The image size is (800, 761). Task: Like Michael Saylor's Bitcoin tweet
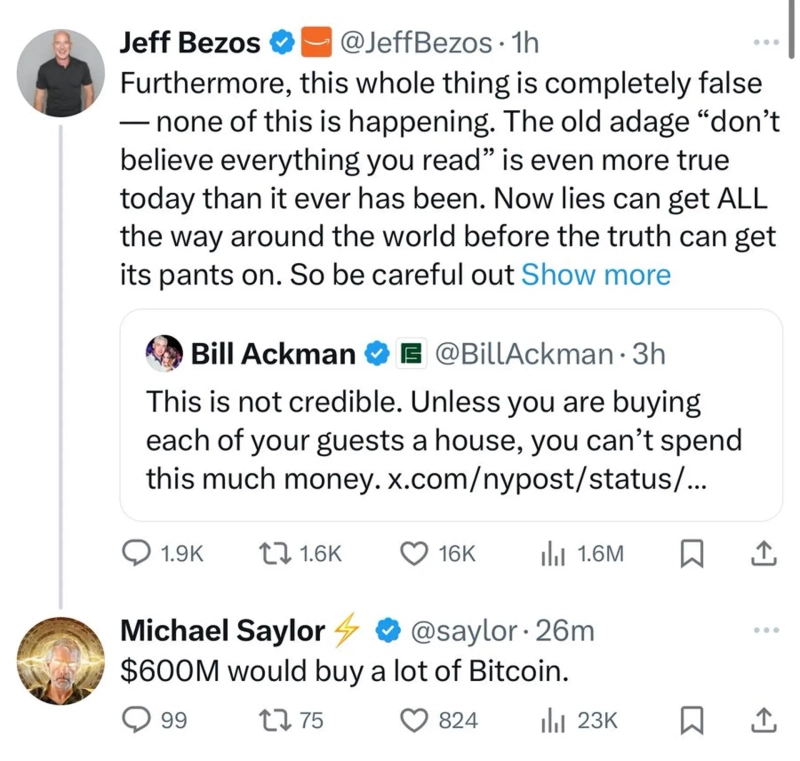[415, 720]
